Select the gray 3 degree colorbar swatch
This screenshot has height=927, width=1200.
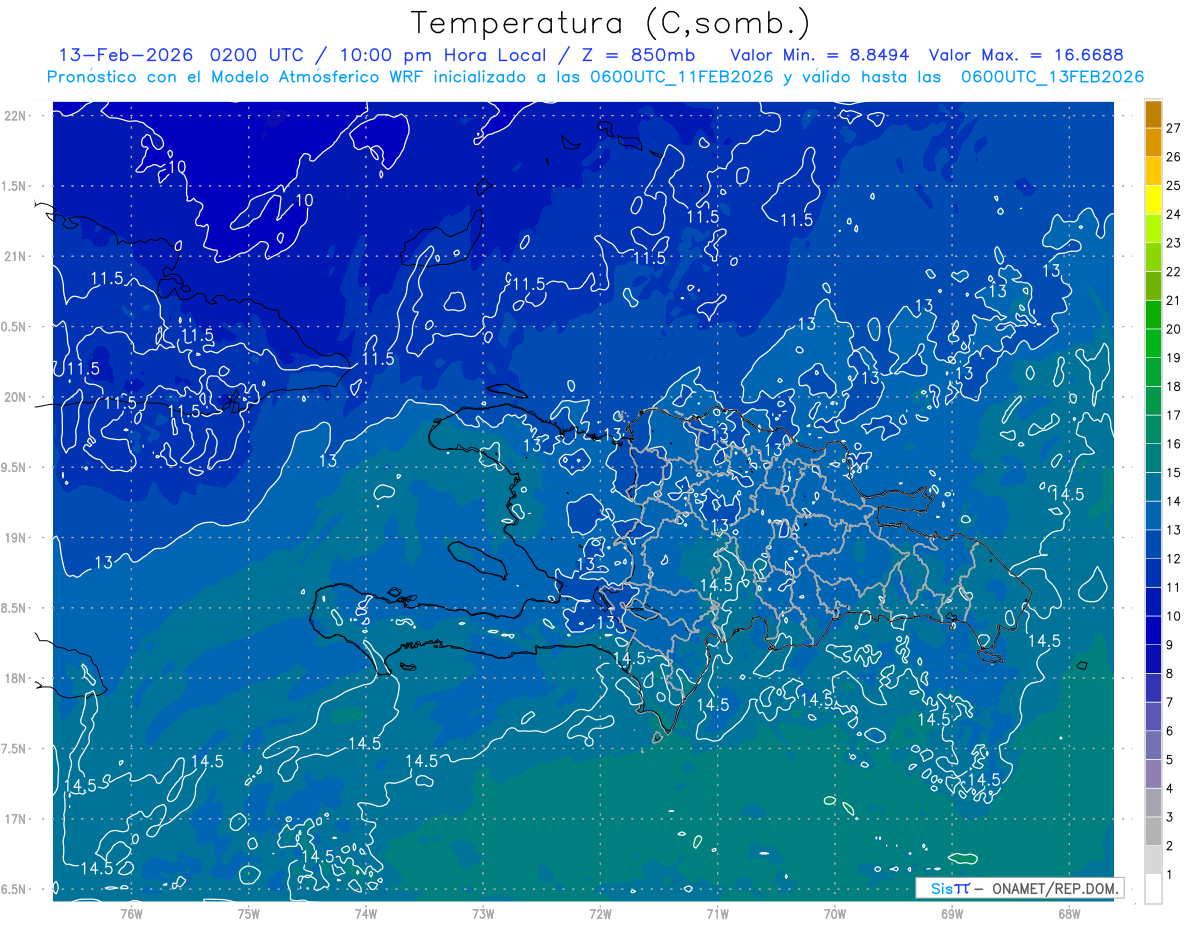pos(1153,831)
